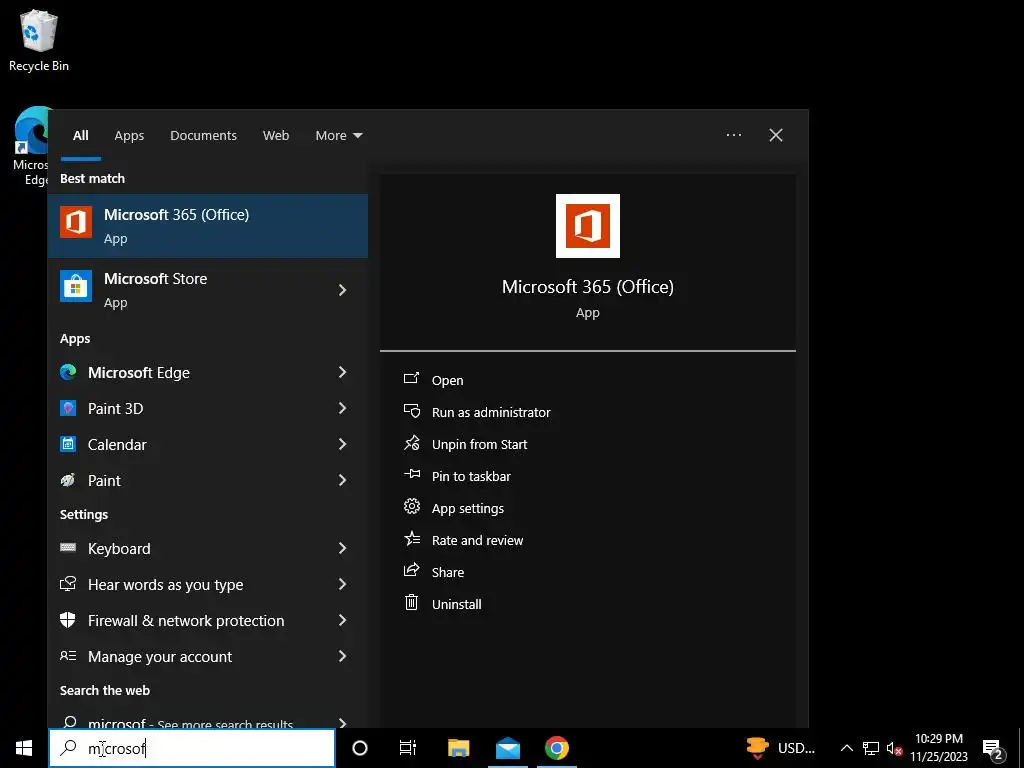
Task: Click the Paint 3D app icon
Action: pos(68,408)
